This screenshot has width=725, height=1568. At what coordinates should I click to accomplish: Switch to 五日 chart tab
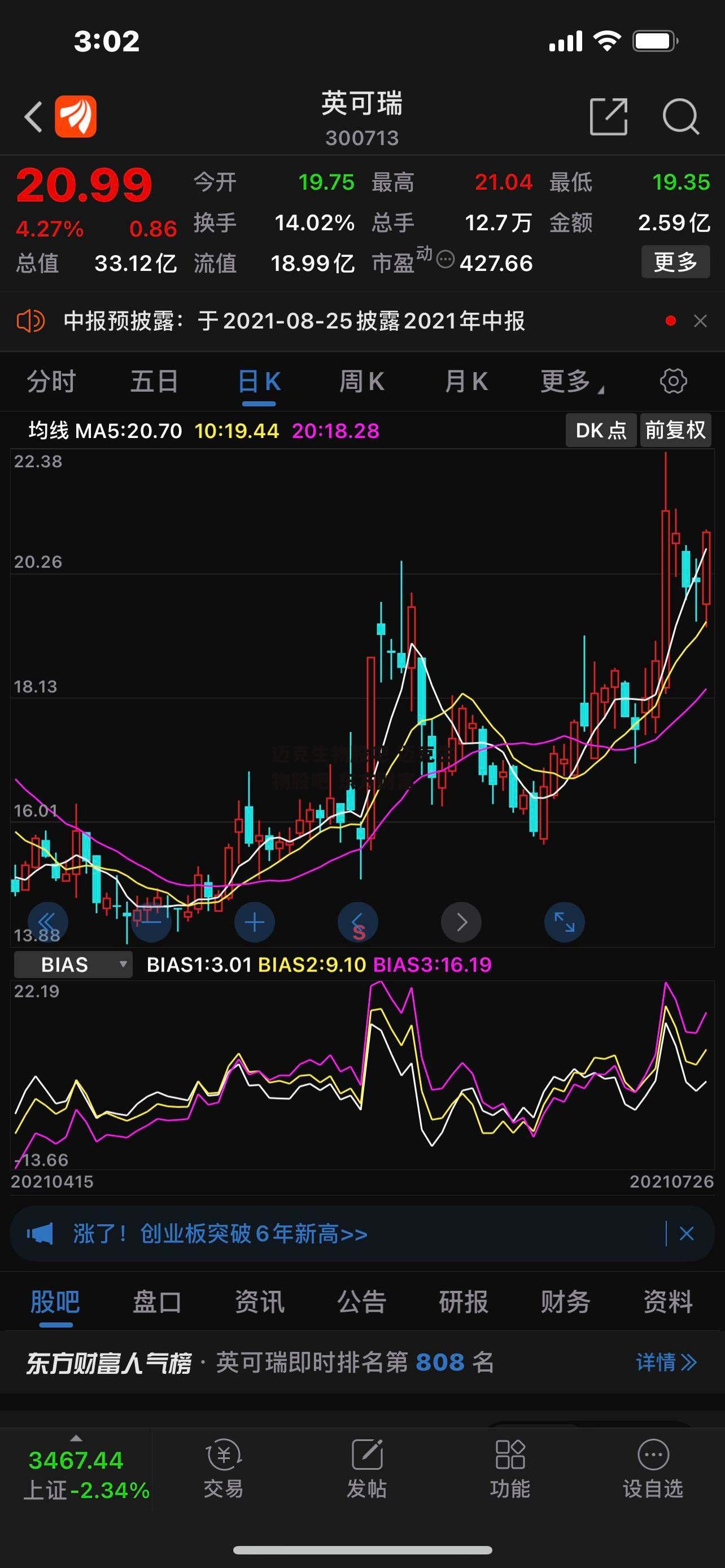(155, 382)
